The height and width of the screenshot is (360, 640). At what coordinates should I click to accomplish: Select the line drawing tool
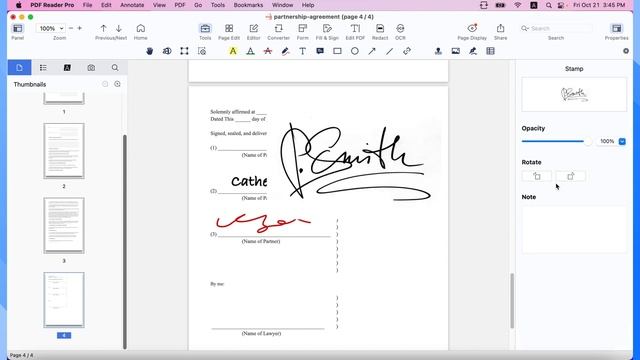(389, 51)
